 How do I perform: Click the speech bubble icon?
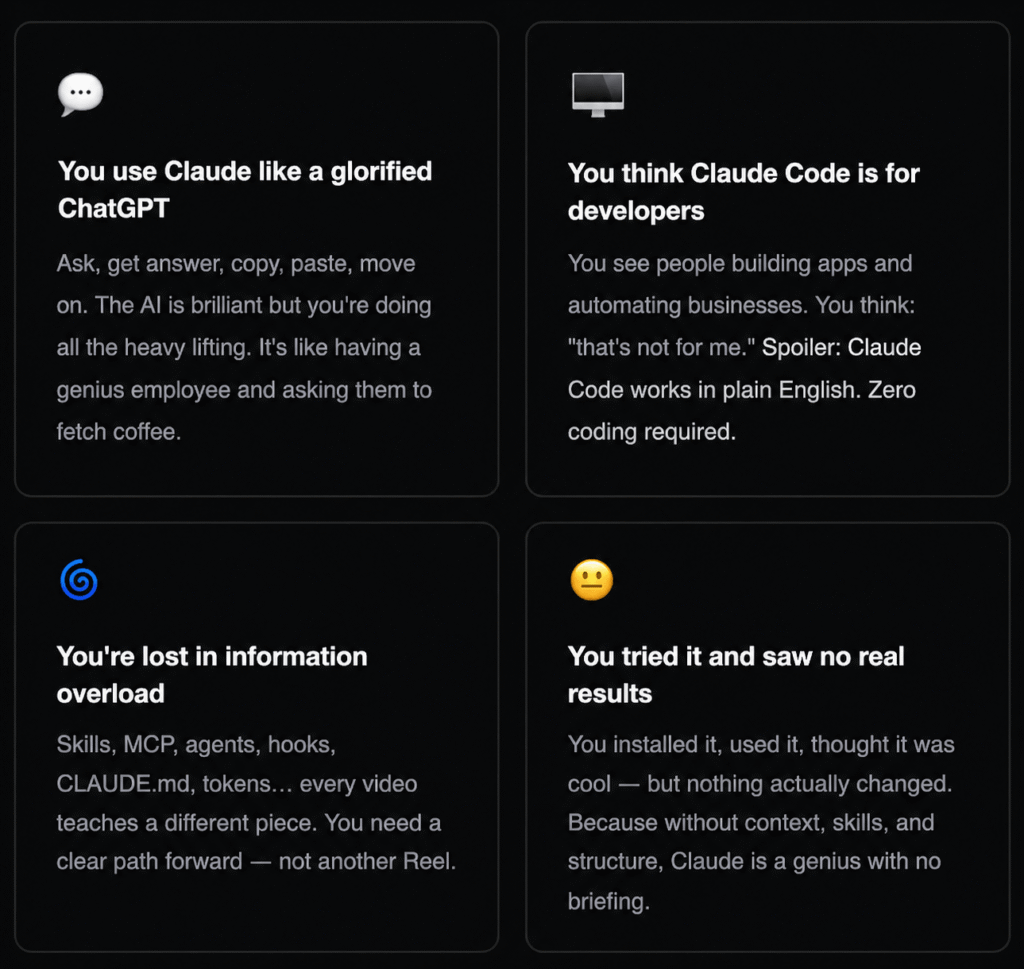pyautogui.click(x=81, y=95)
